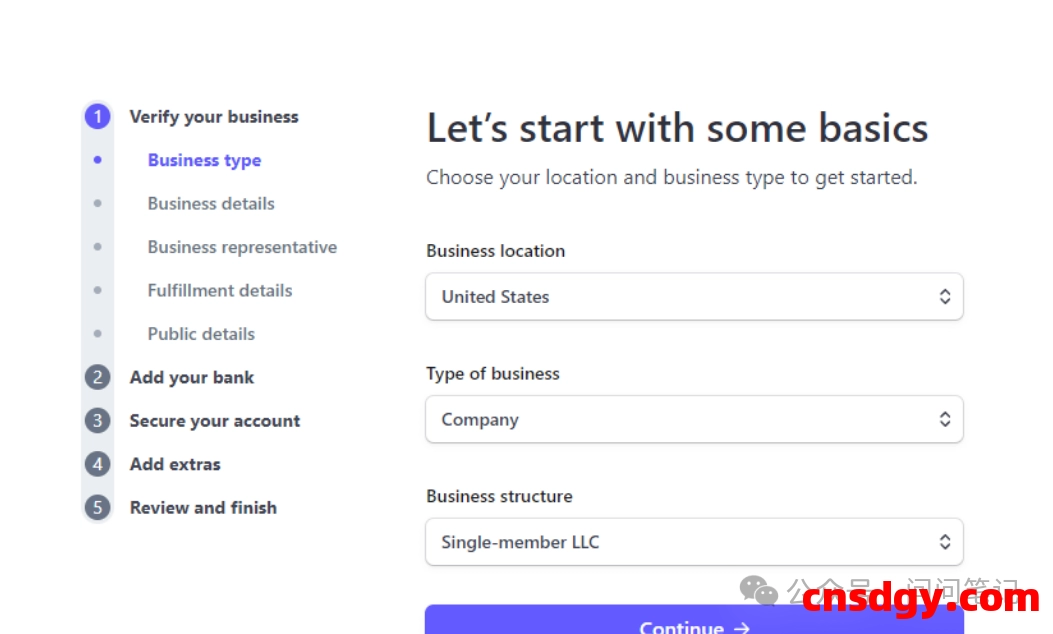Click the Public details progress dot
1053x634 pixels.
(x=97, y=333)
